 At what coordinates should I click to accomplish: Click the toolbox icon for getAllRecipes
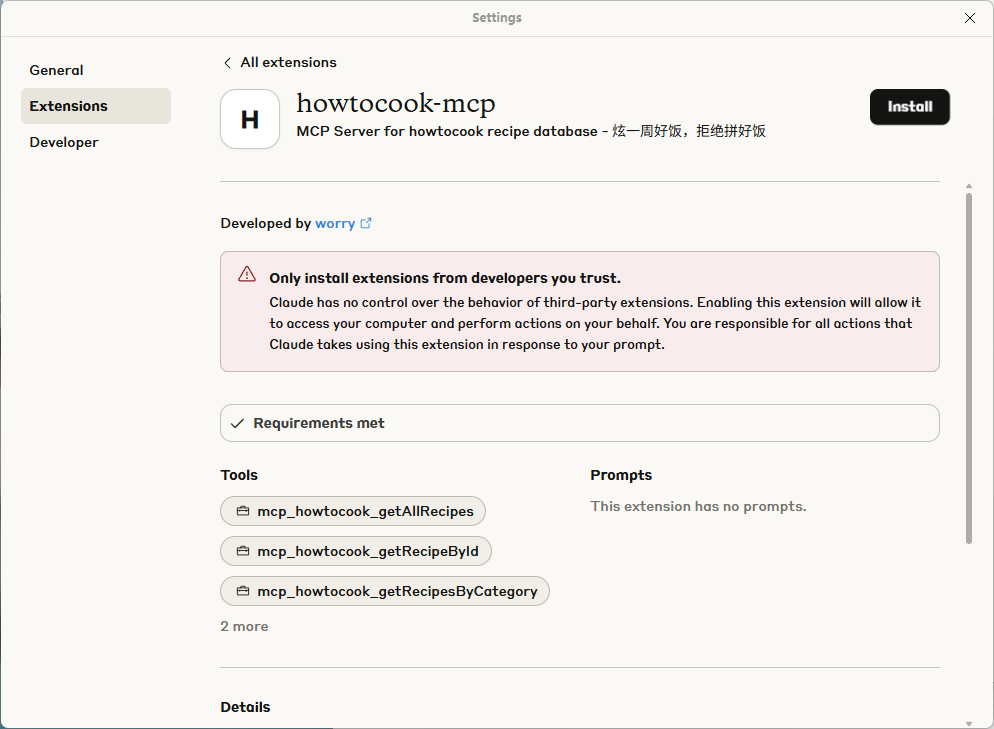[x=243, y=511]
